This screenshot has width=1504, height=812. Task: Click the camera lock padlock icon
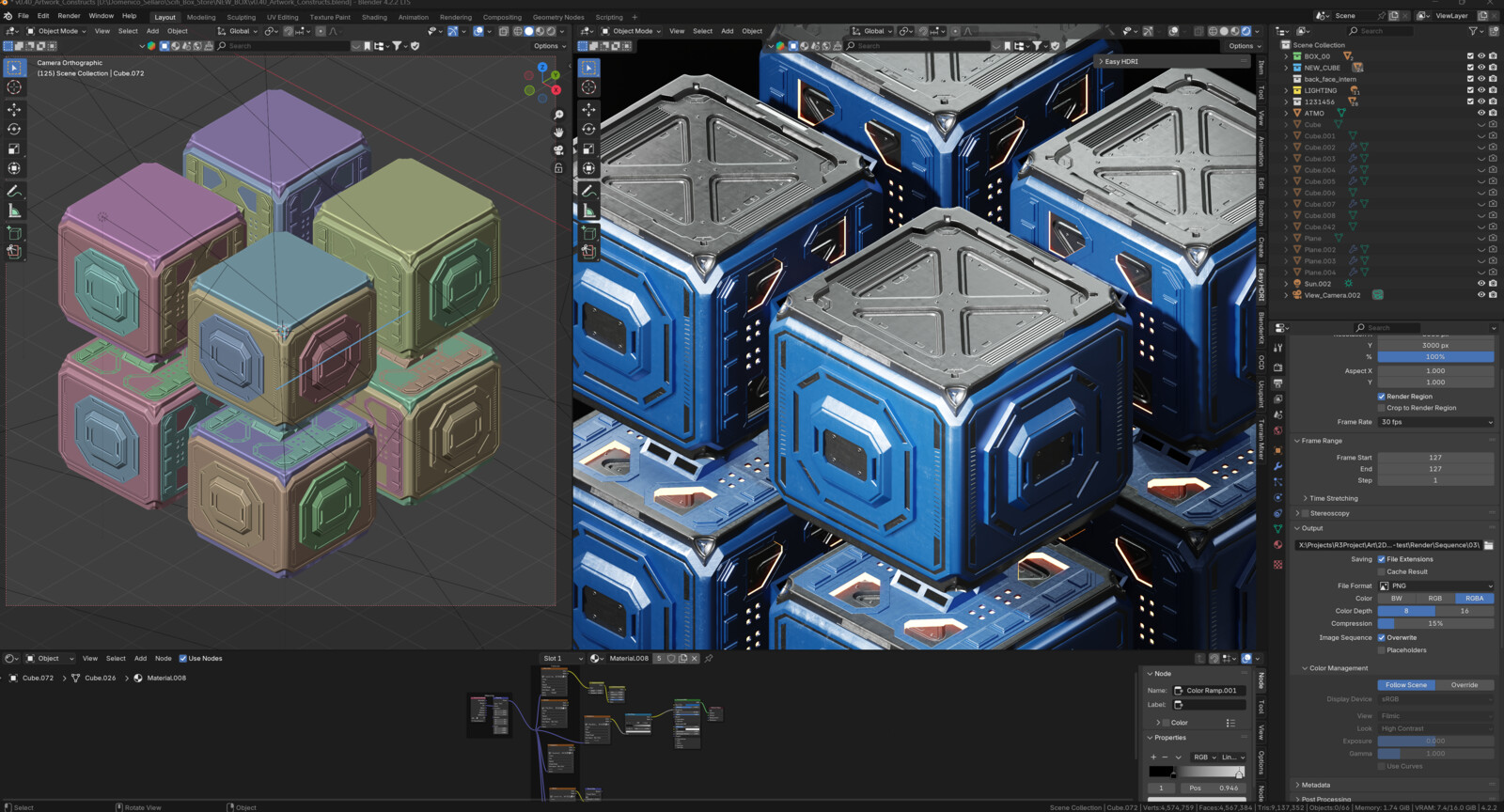pos(558,168)
